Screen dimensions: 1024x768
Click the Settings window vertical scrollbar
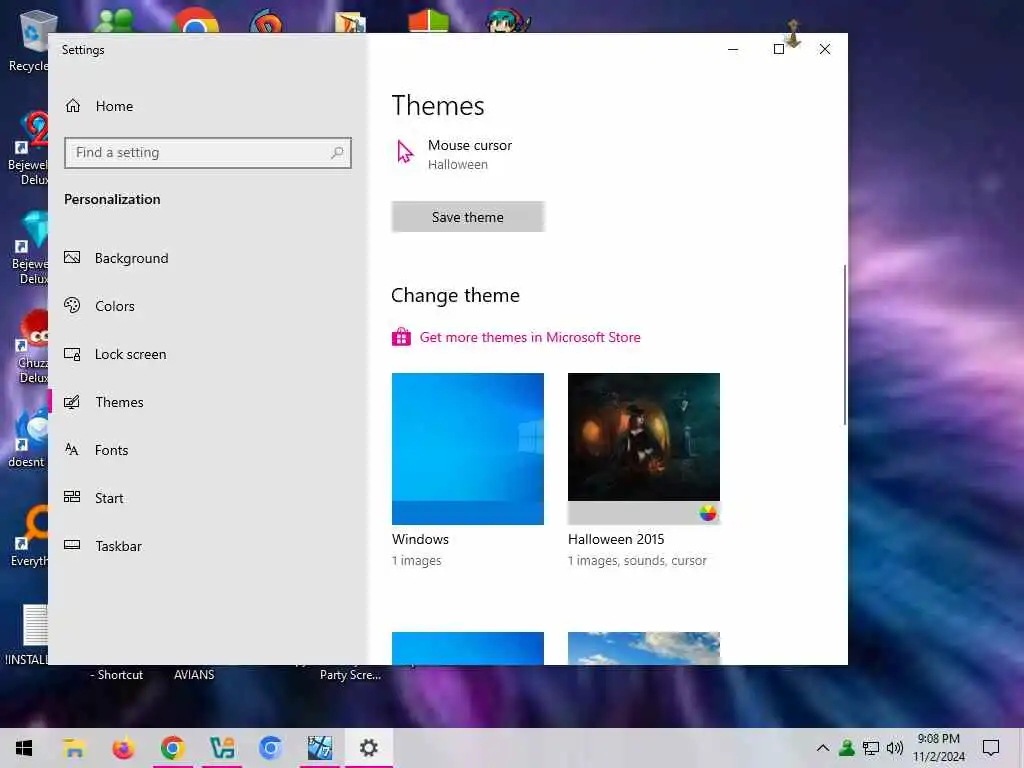tap(844, 345)
